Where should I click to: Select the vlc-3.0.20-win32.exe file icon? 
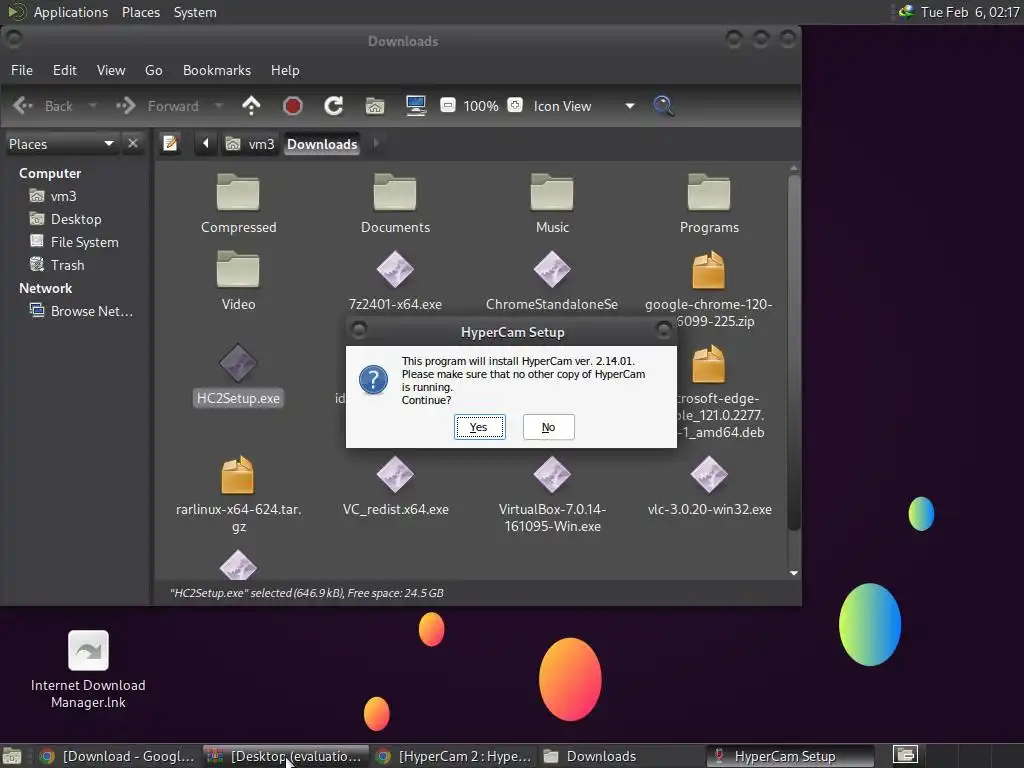coord(709,474)
